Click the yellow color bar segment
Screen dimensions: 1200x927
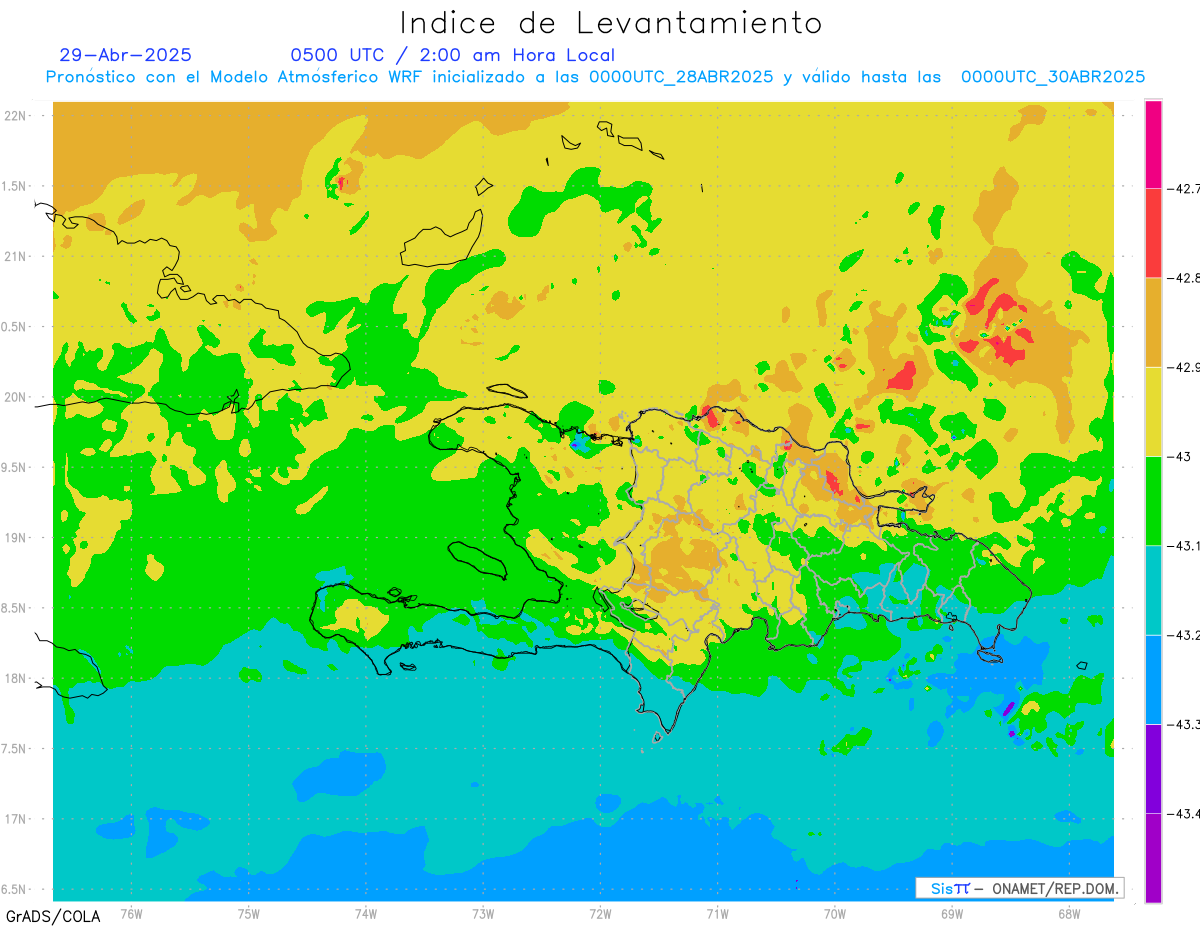coord(1153,411)
